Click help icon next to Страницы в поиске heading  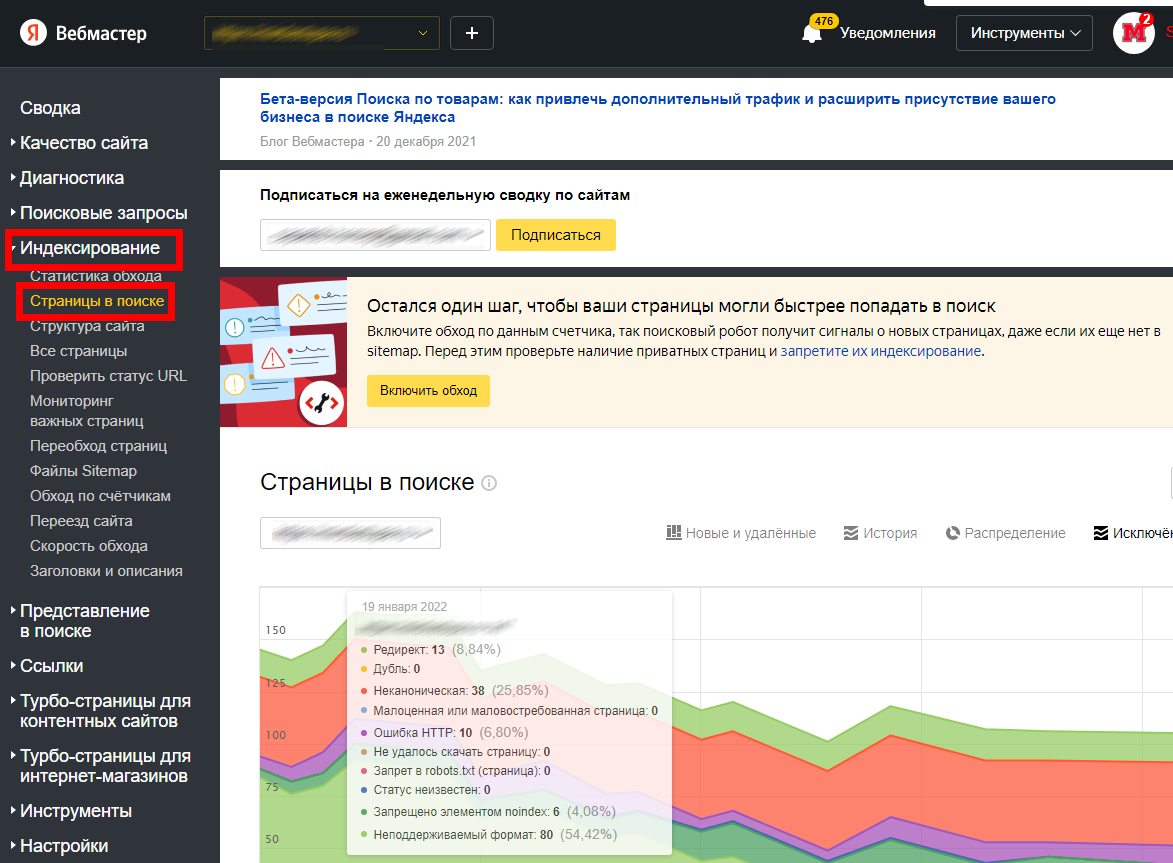(x=489, y=483)
